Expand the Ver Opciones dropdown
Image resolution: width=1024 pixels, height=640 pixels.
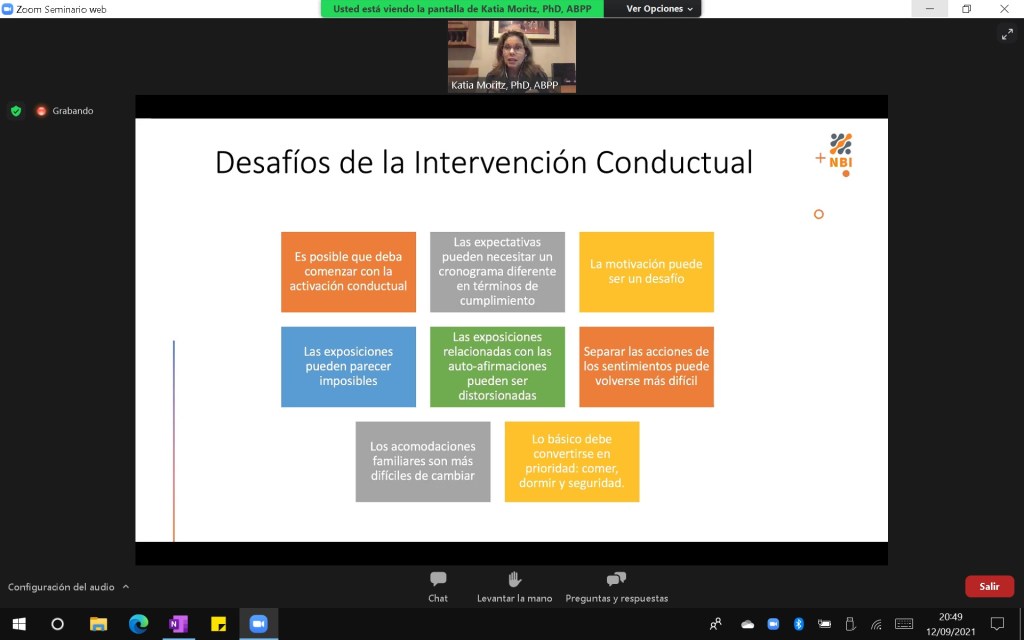tap(659, 9)
